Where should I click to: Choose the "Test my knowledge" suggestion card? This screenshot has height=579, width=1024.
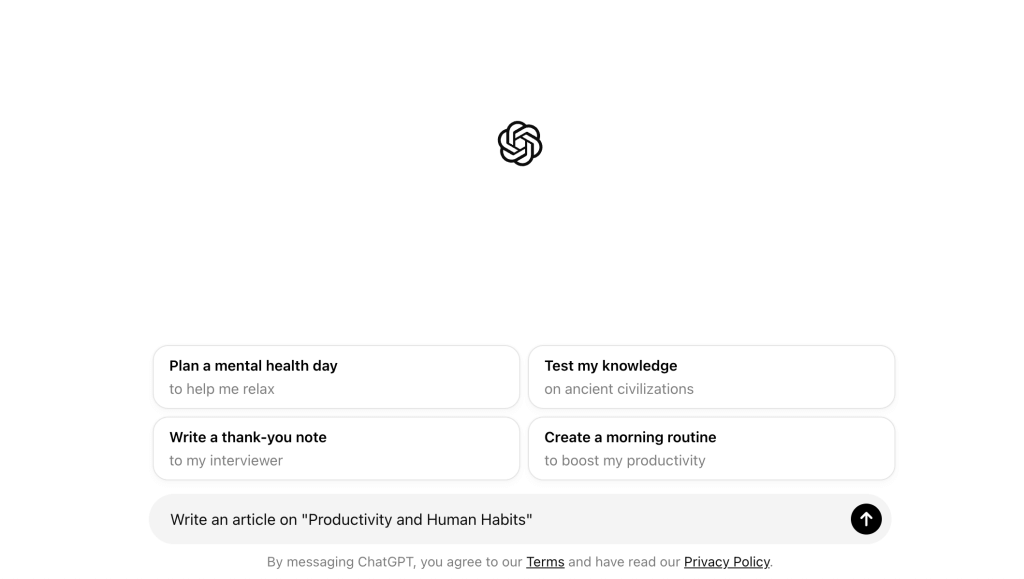tap(711, 377)
